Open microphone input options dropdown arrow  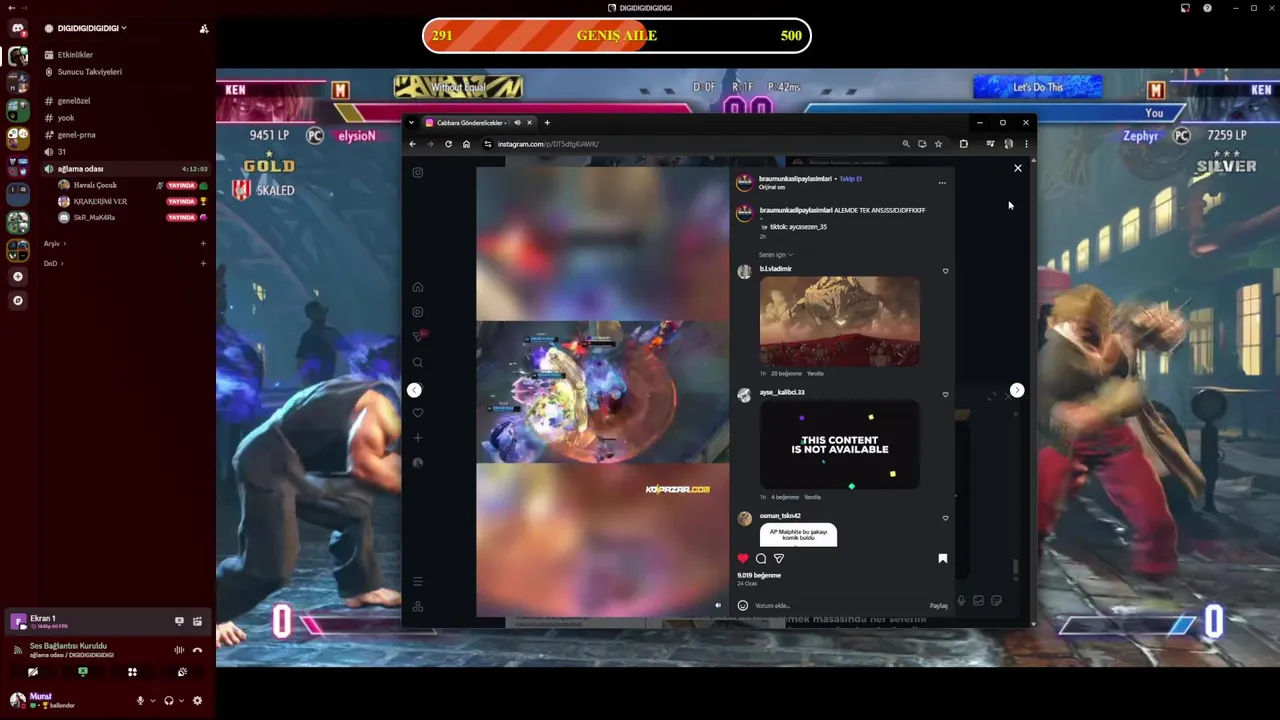pos(152,701)
